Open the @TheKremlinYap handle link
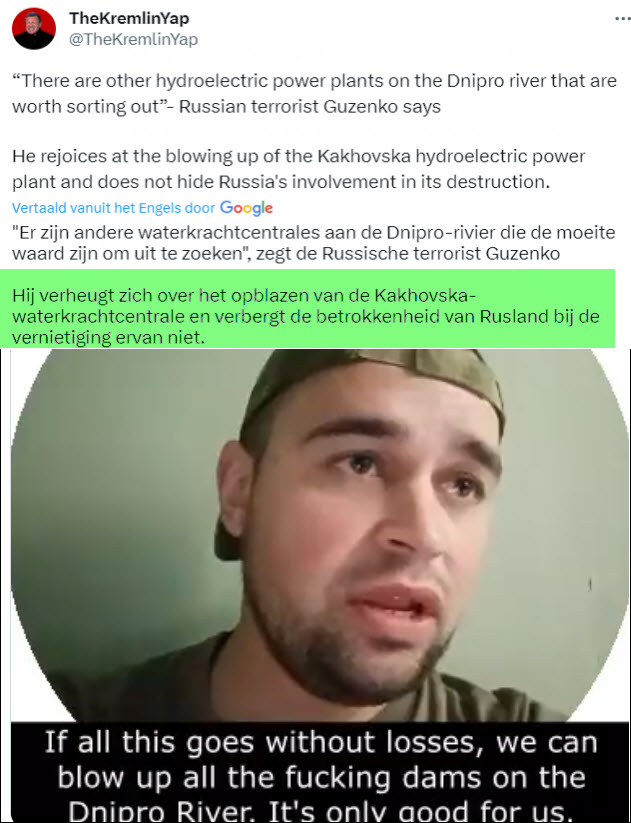This screenshot has width=631, height=823. tap(133, 39)
